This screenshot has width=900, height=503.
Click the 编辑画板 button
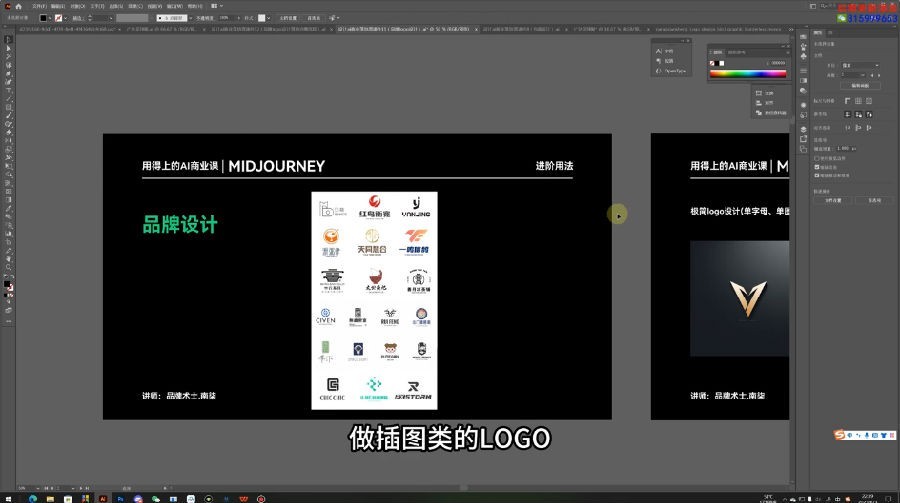pos(860,86)
